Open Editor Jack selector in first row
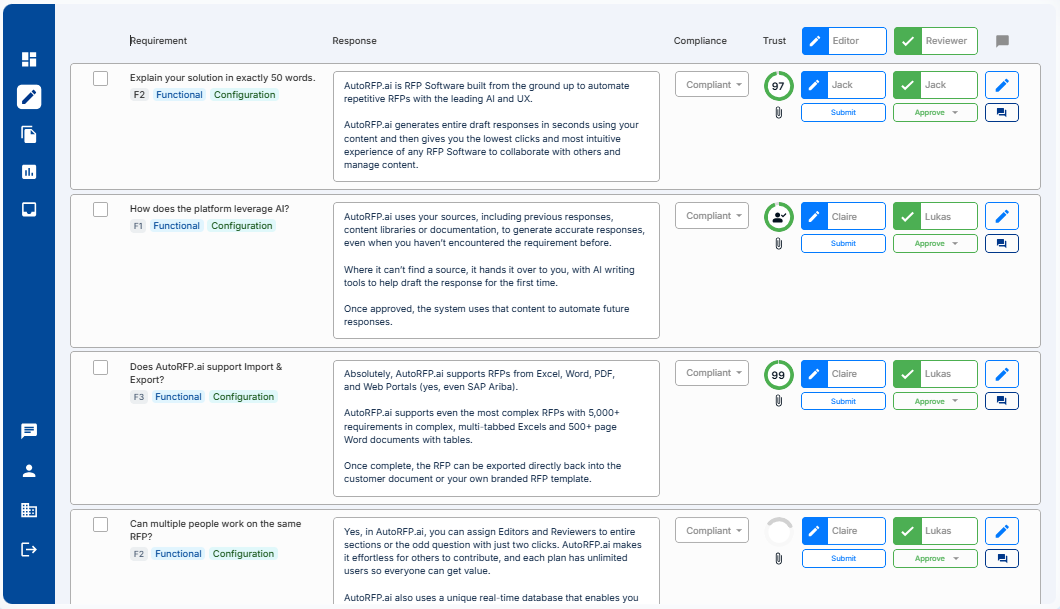Image resolution: width=1060 pixels, height=609 pixels. (x=844, y=85)
